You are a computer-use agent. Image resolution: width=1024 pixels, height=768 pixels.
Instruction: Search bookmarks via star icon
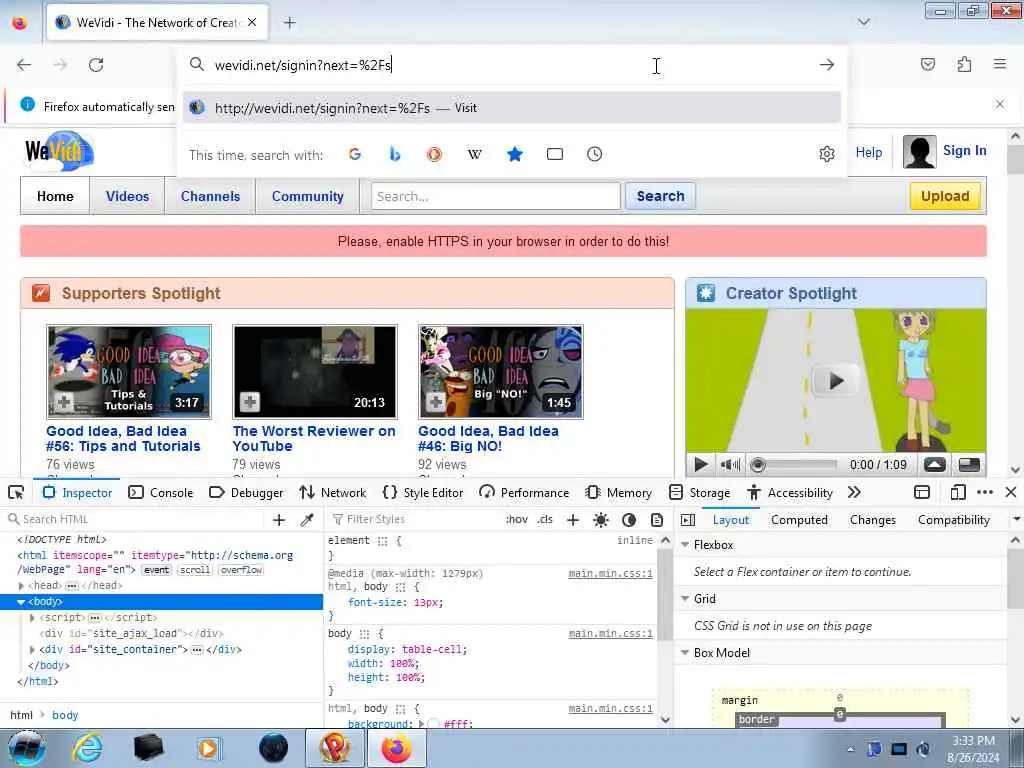coord(515,154)
